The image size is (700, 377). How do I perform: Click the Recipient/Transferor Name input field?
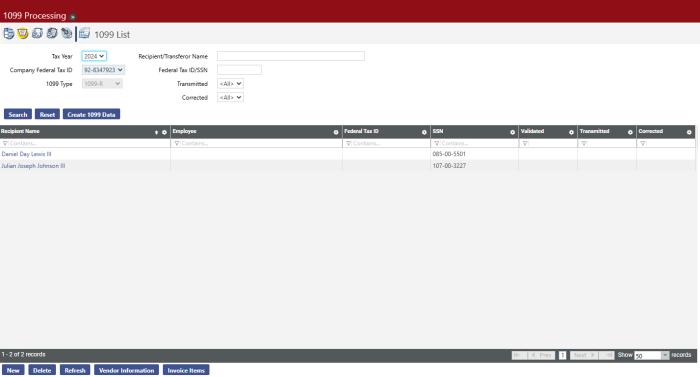[x=291, y=56]
